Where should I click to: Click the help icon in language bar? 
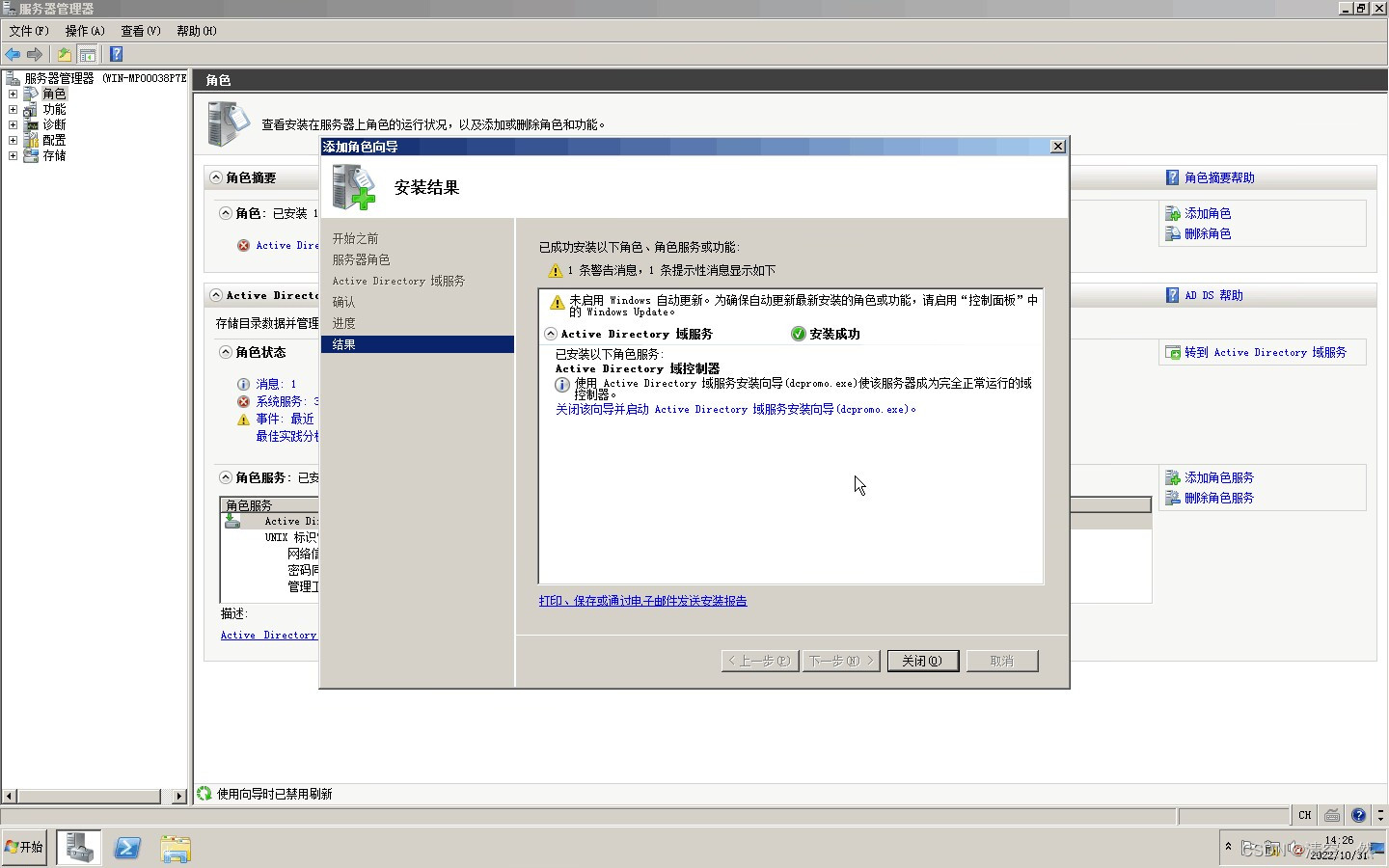pyautogui.click(x=1358, y=815)
